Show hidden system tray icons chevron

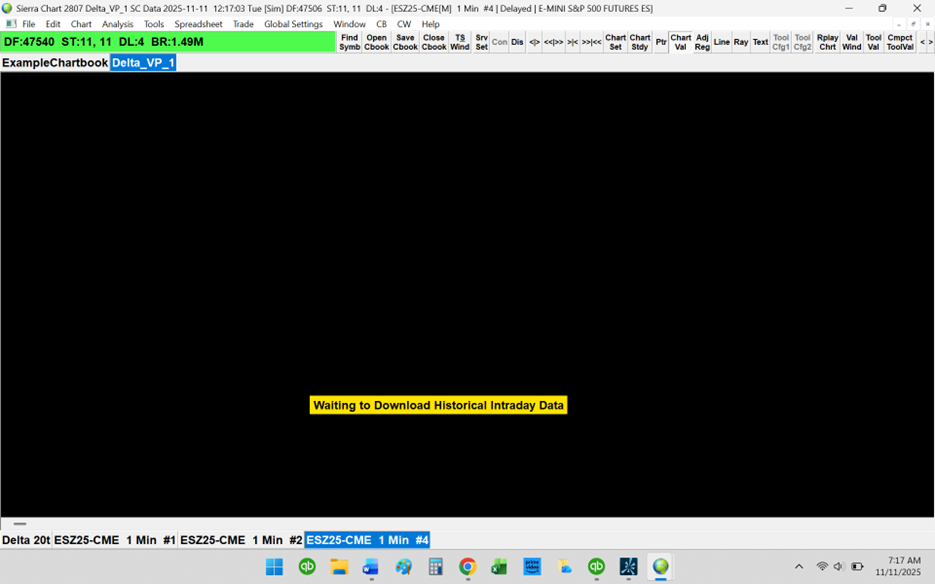[799, 566]
